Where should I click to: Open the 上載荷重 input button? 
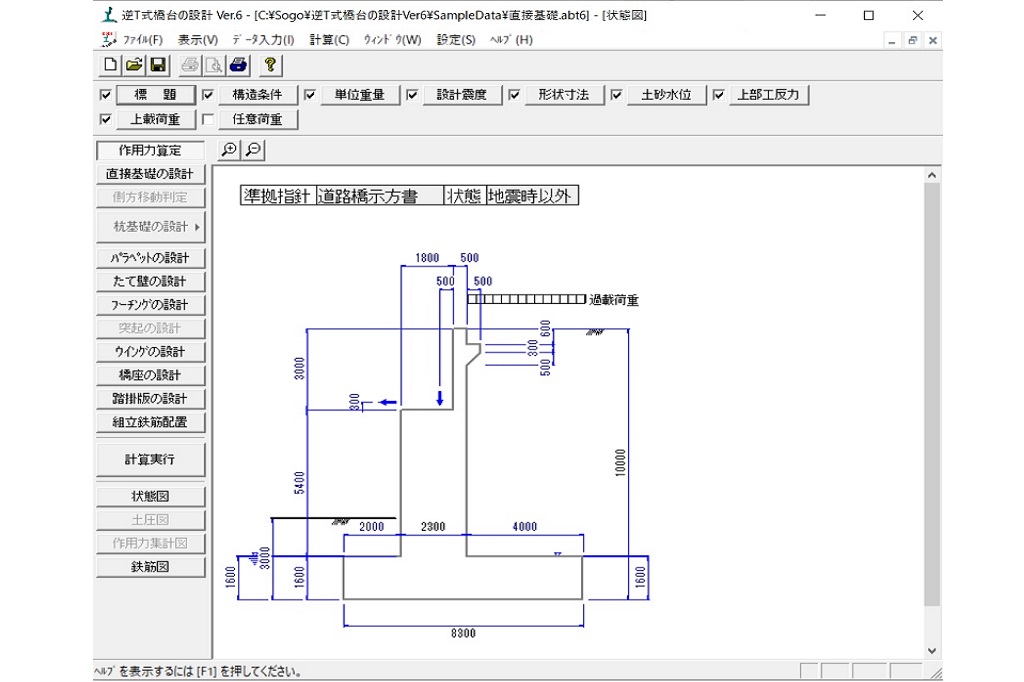click(155, 119)
